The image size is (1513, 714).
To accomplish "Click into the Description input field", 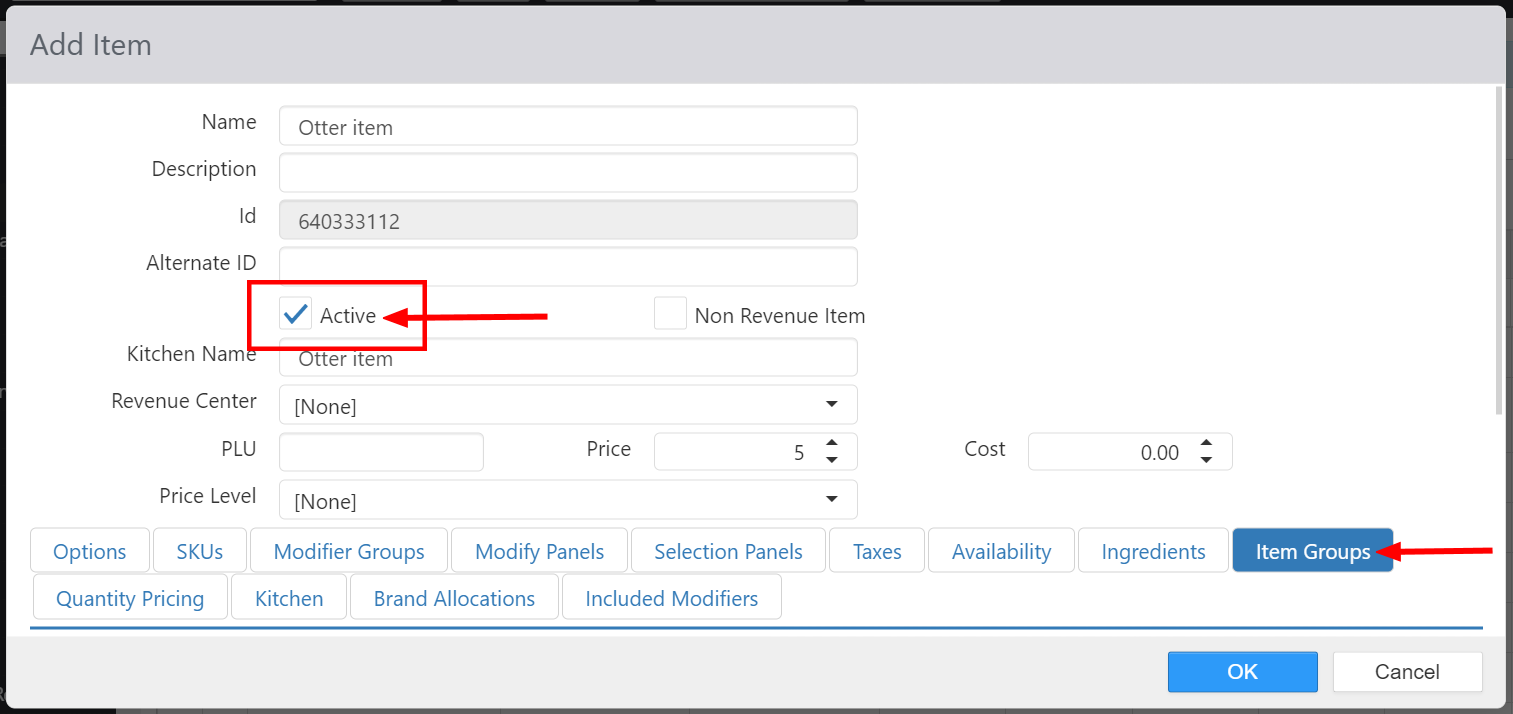I will point(568,173).
